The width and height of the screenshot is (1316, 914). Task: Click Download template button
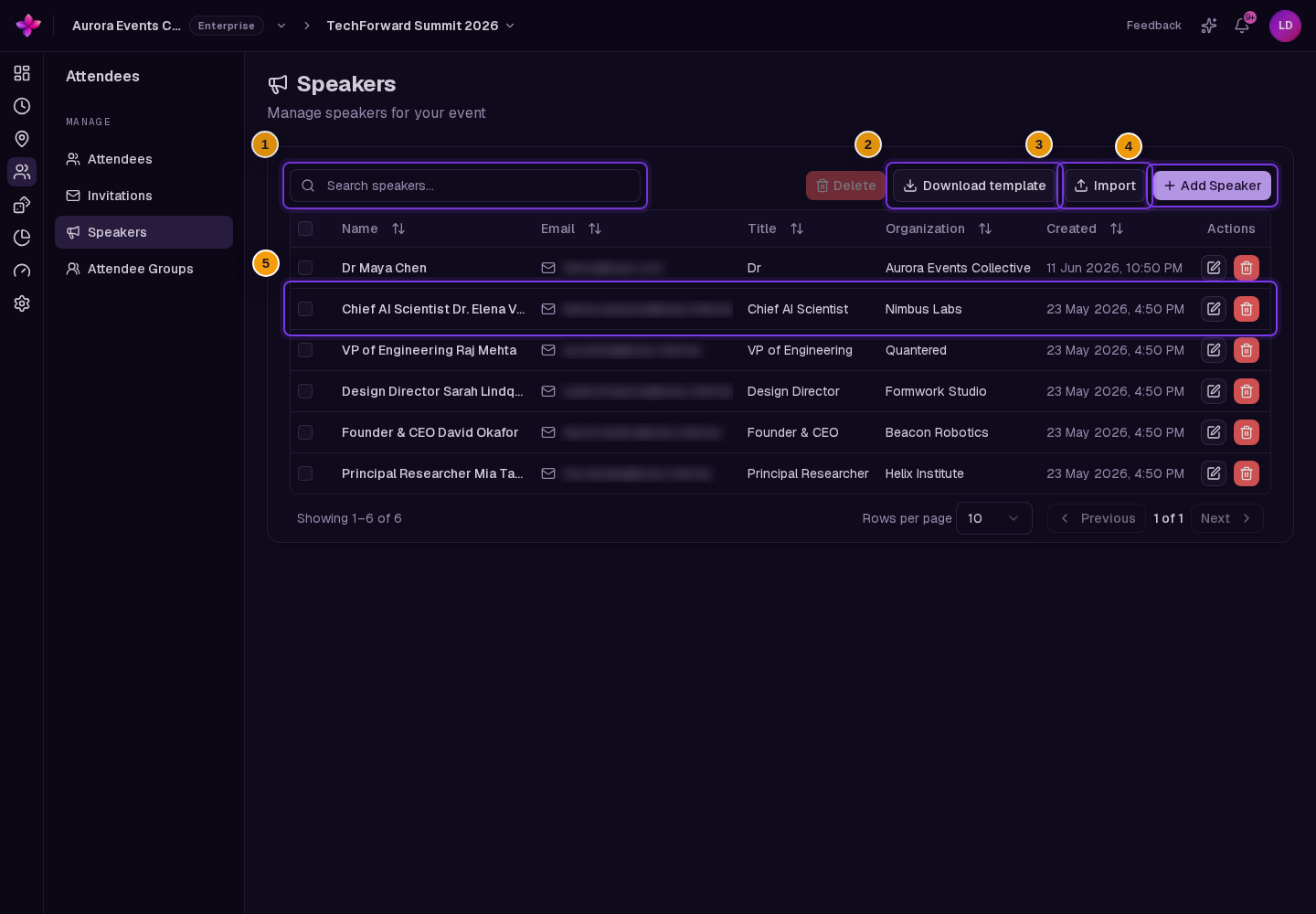coord(974,186)
